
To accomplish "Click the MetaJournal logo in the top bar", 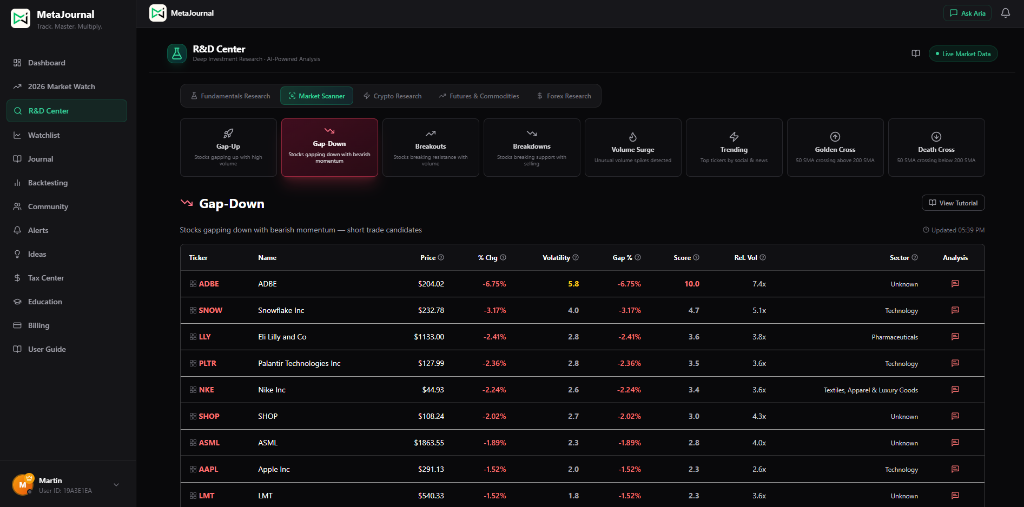I will click(157, 12).
